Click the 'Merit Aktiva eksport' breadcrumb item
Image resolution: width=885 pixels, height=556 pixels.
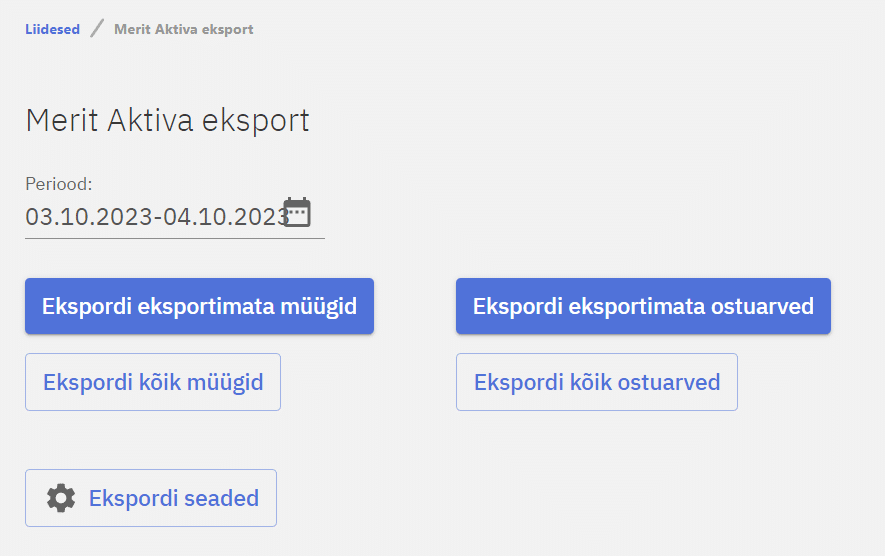click(x=183, y=29)
